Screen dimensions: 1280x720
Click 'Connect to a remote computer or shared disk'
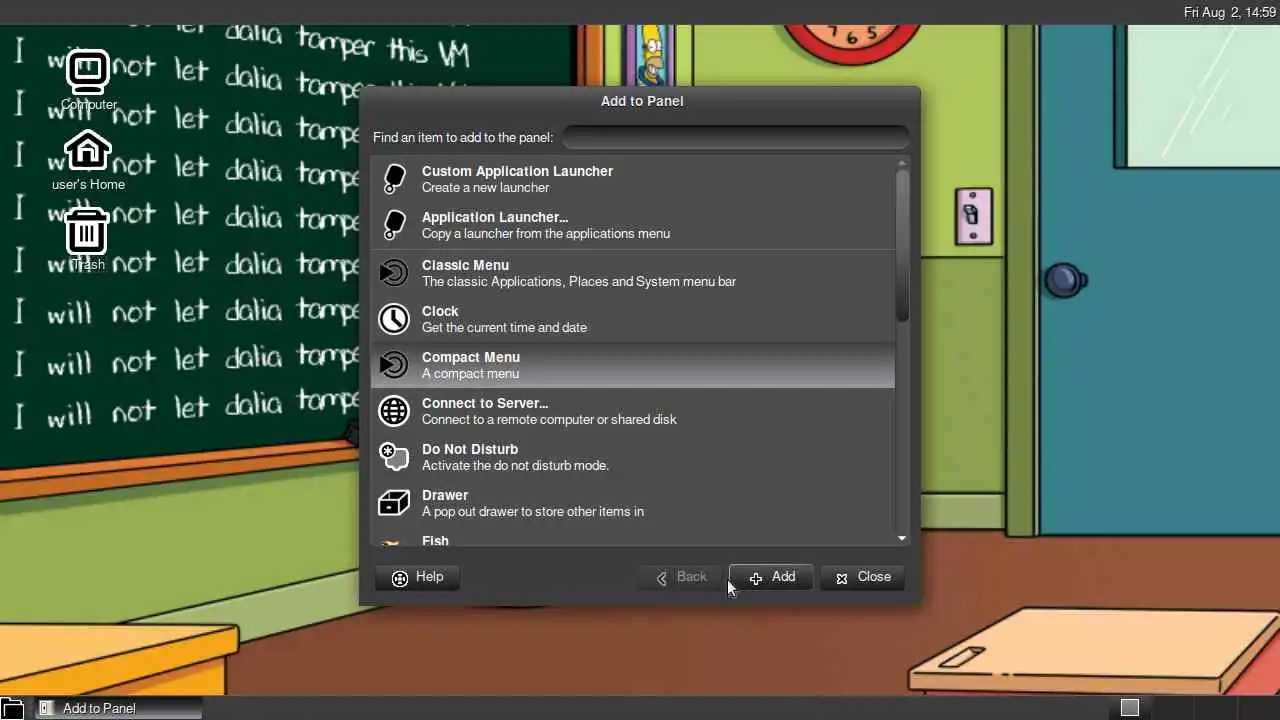549,419
